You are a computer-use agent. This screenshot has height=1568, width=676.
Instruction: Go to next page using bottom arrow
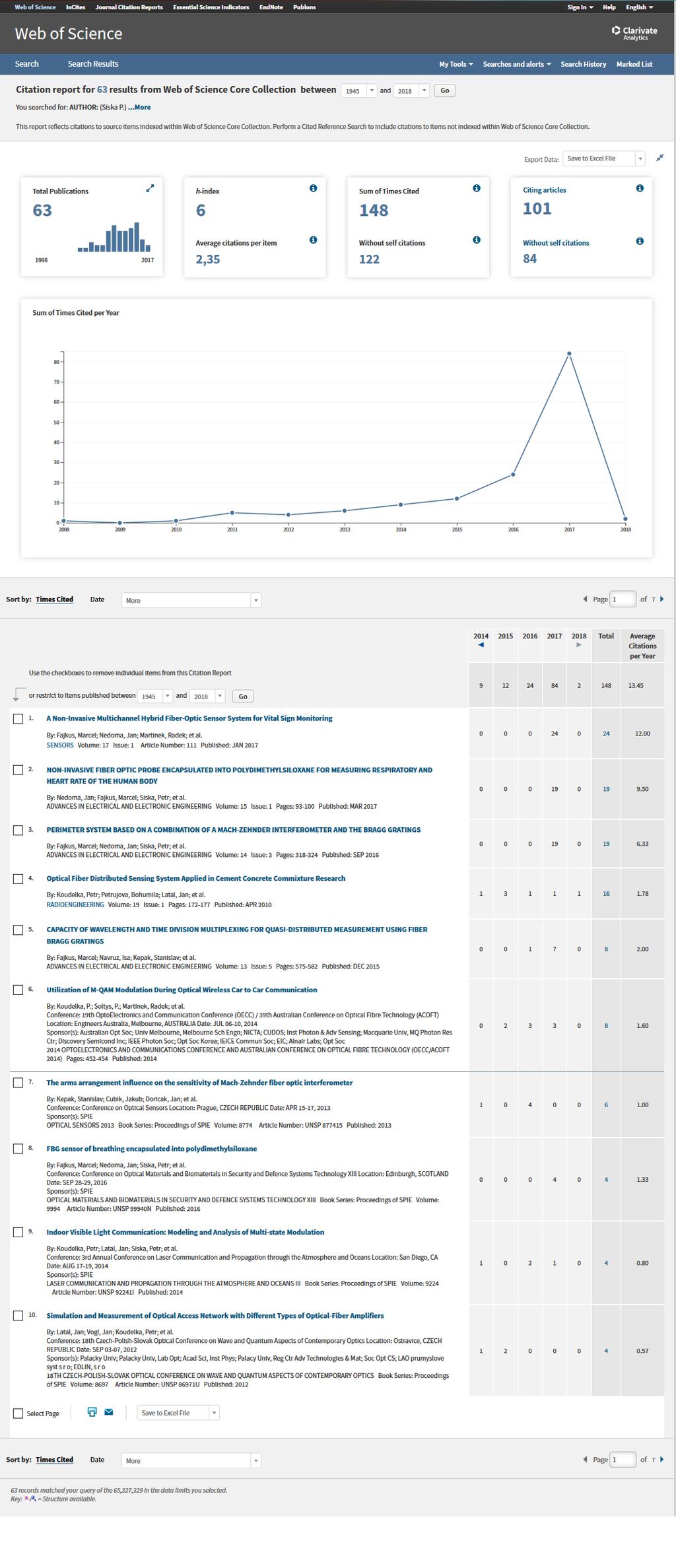point(662,1459)
